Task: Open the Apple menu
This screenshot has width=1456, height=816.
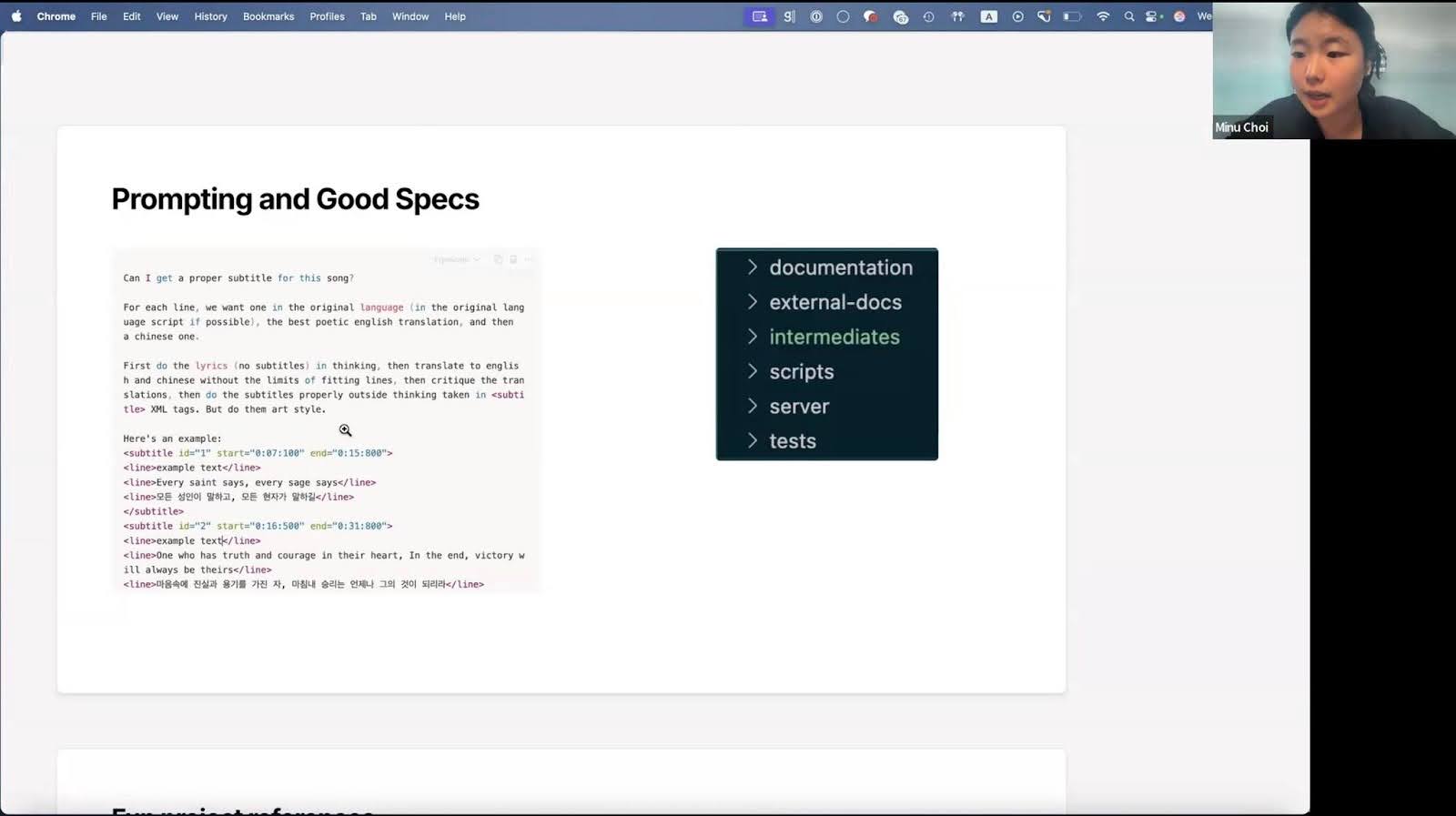Action: (x=16, y=16)
